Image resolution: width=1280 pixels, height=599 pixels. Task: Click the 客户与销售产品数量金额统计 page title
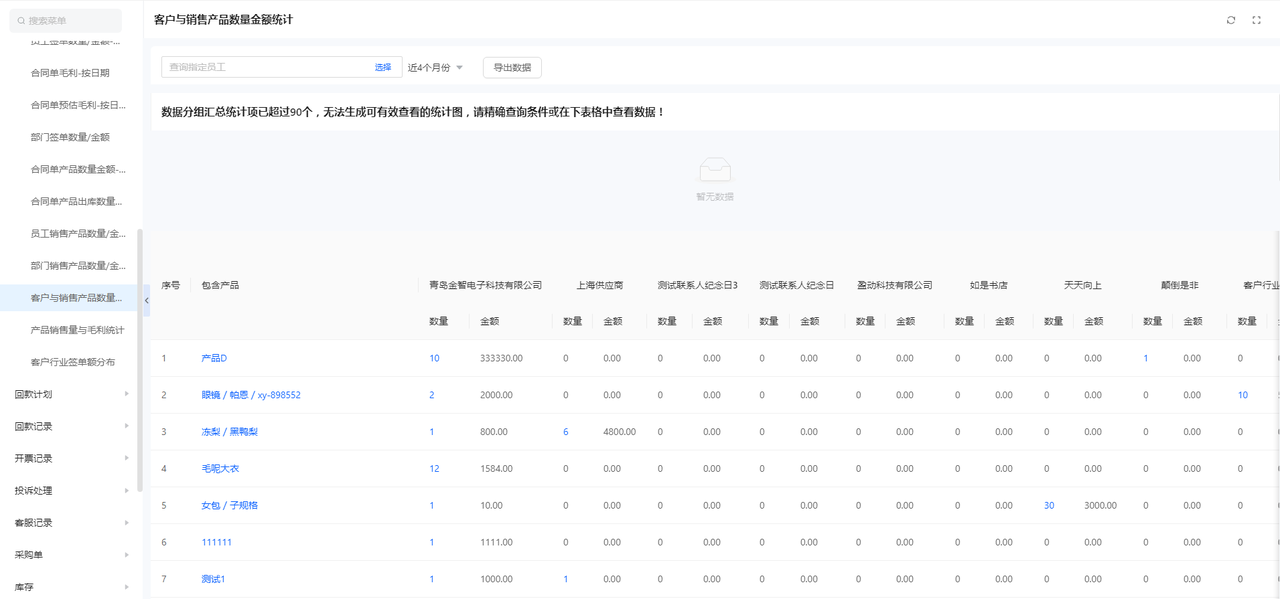click(x=224, y=20)
